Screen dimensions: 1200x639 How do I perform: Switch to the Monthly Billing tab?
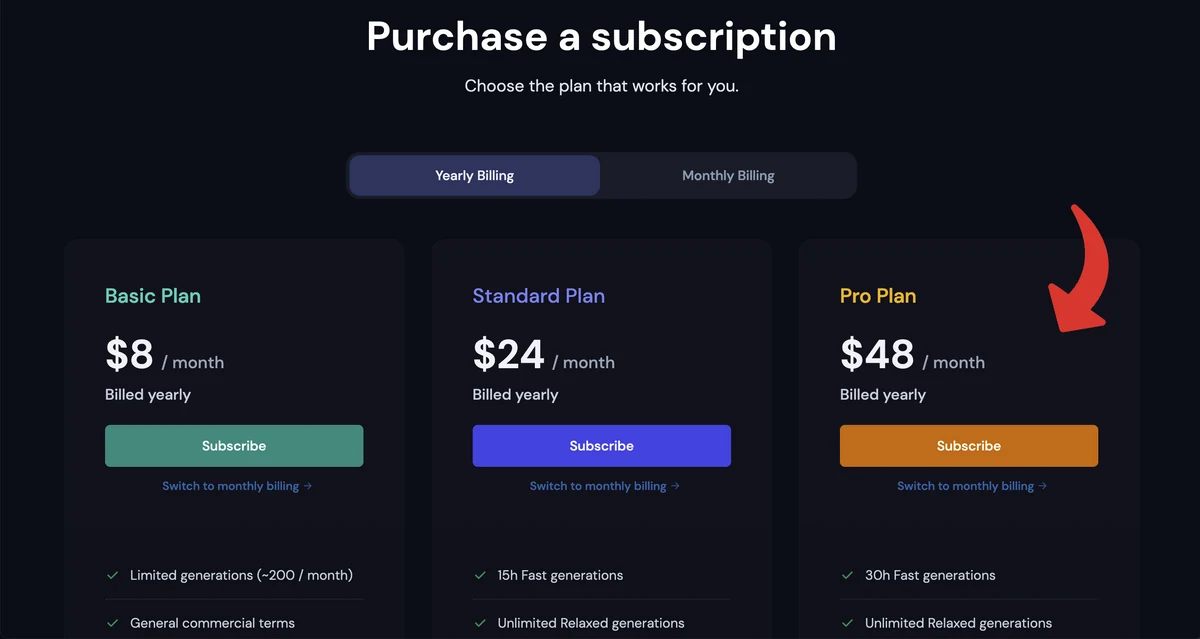(728, 175)
